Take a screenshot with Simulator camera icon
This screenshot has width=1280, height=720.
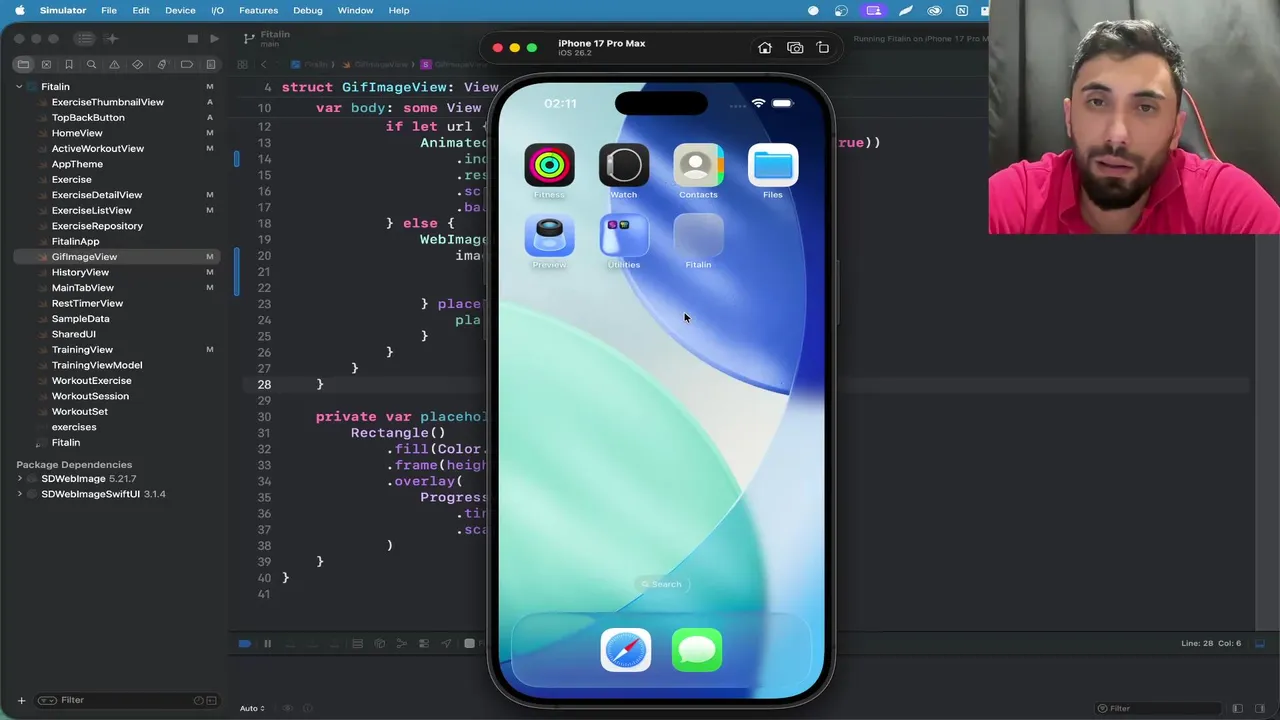(795, 48)
